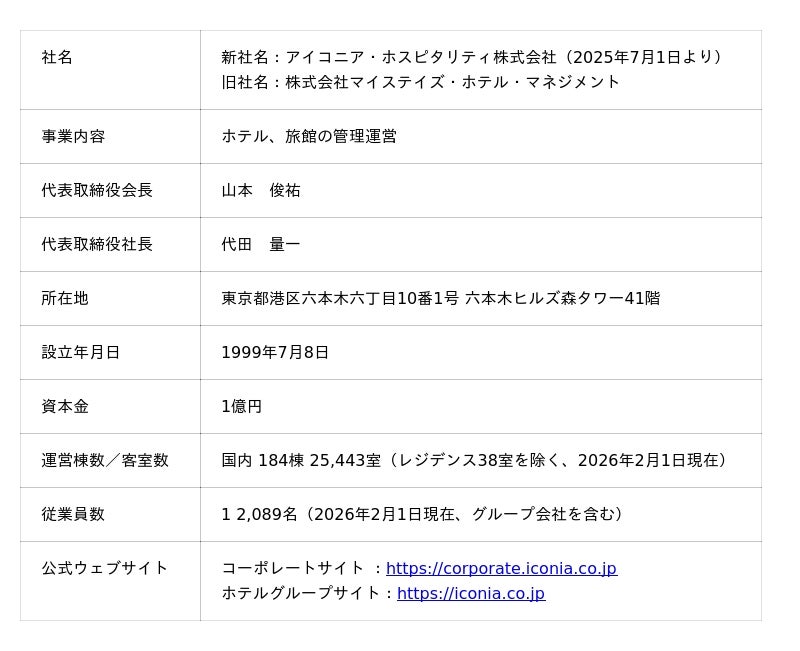Screen dimensions: 800x651
Task: Click the name 山本 俊祐
Action: (261, 191)
